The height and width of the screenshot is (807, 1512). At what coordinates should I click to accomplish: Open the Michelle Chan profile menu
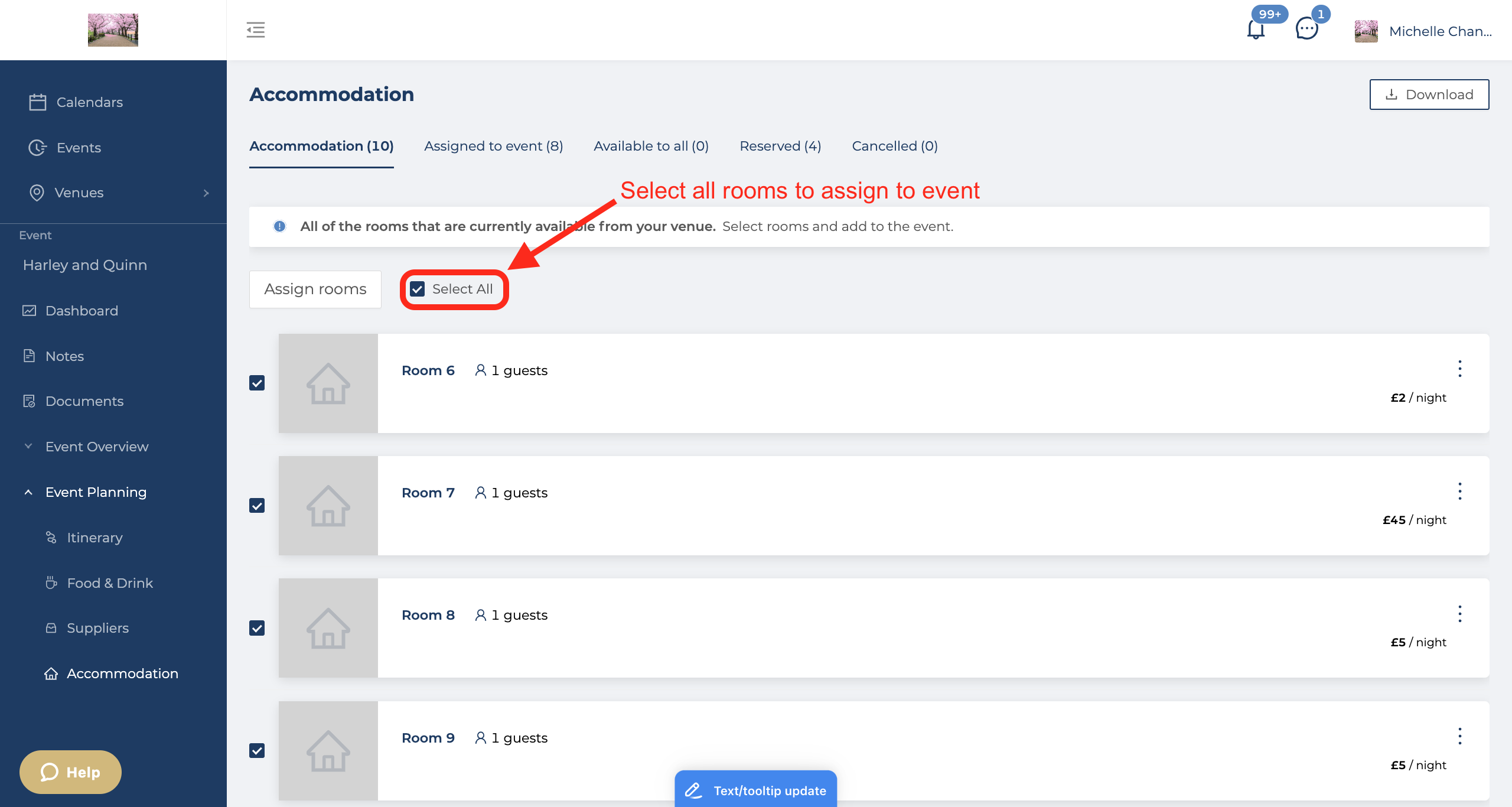pyautogui.click(x=1423, y=31)
